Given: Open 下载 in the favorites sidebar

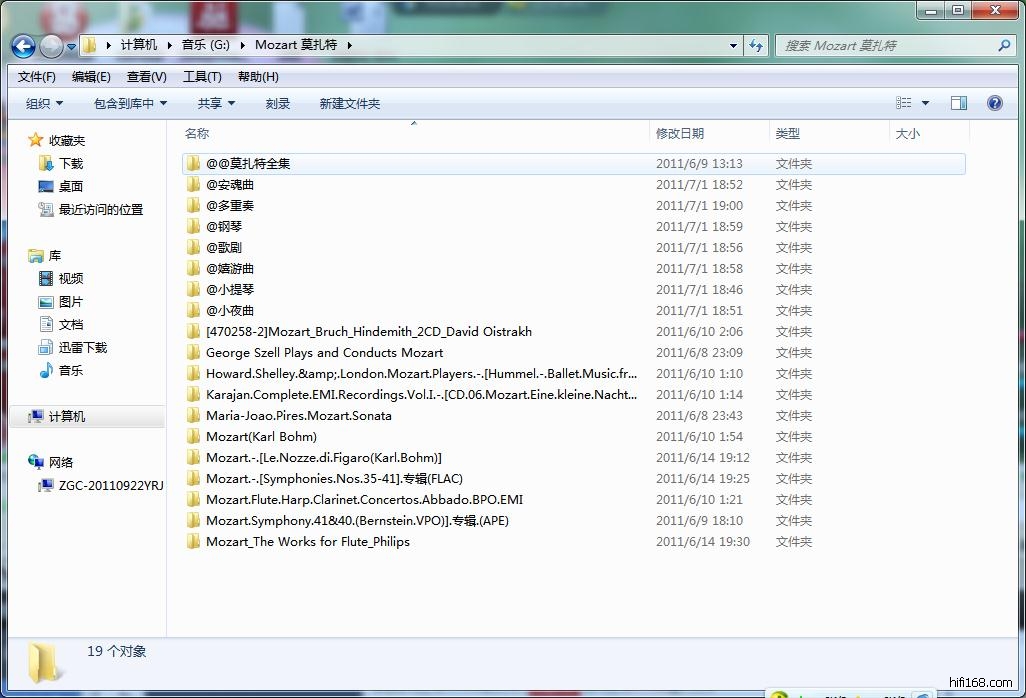Looking at the screenshot, I should (70, 163).
